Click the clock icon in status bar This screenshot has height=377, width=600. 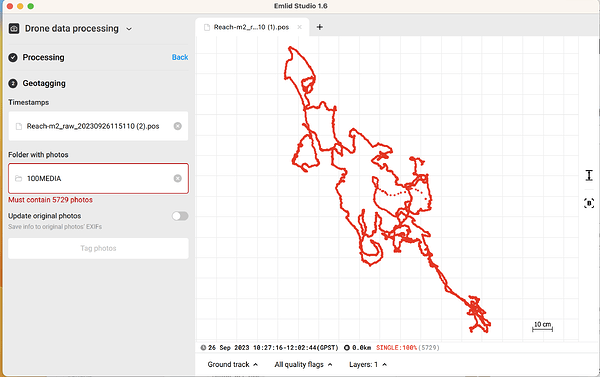pyautogui.click(x=203, y=348)
